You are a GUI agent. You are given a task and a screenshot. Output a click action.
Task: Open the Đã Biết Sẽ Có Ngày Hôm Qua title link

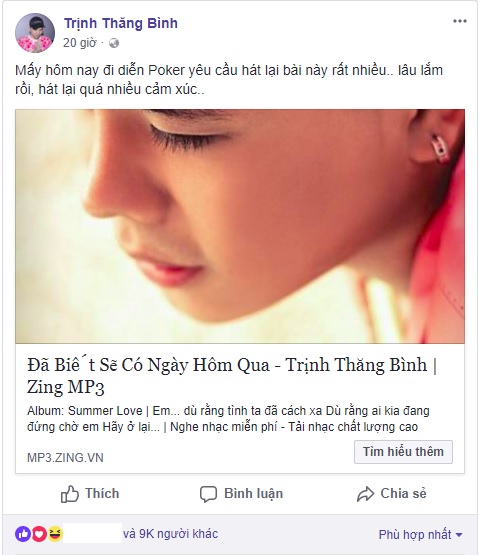pyautogui.click(x=232, y=376)
